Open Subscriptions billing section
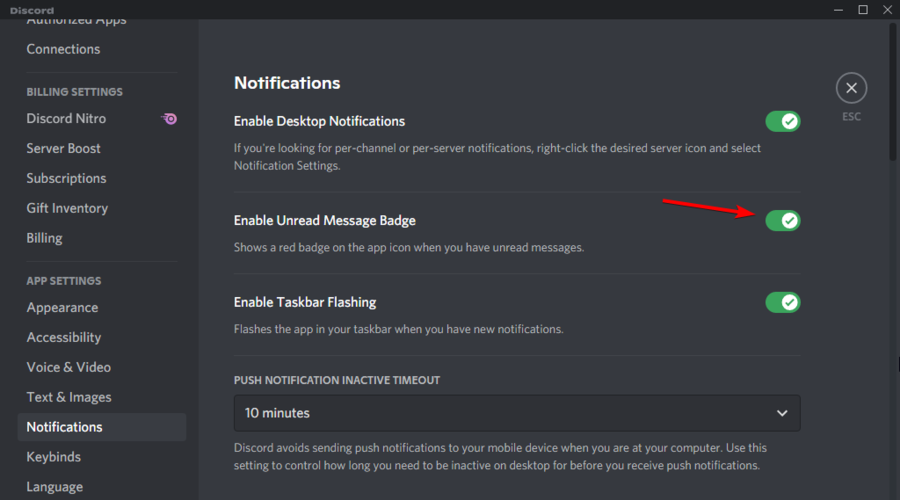The image size is (900, 500). click(x=66, y=179)
